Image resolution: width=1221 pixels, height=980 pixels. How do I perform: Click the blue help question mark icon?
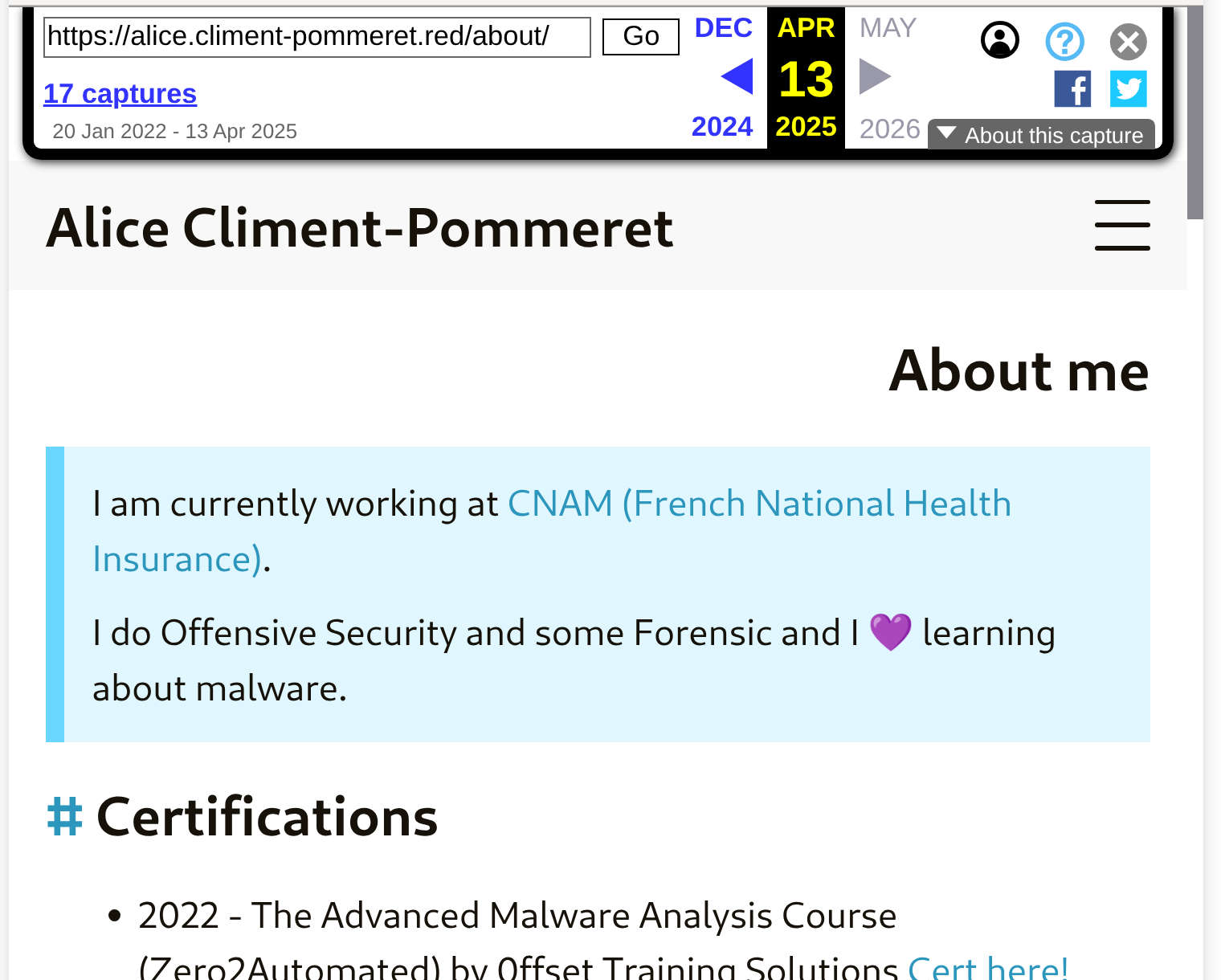point(1064,42)
